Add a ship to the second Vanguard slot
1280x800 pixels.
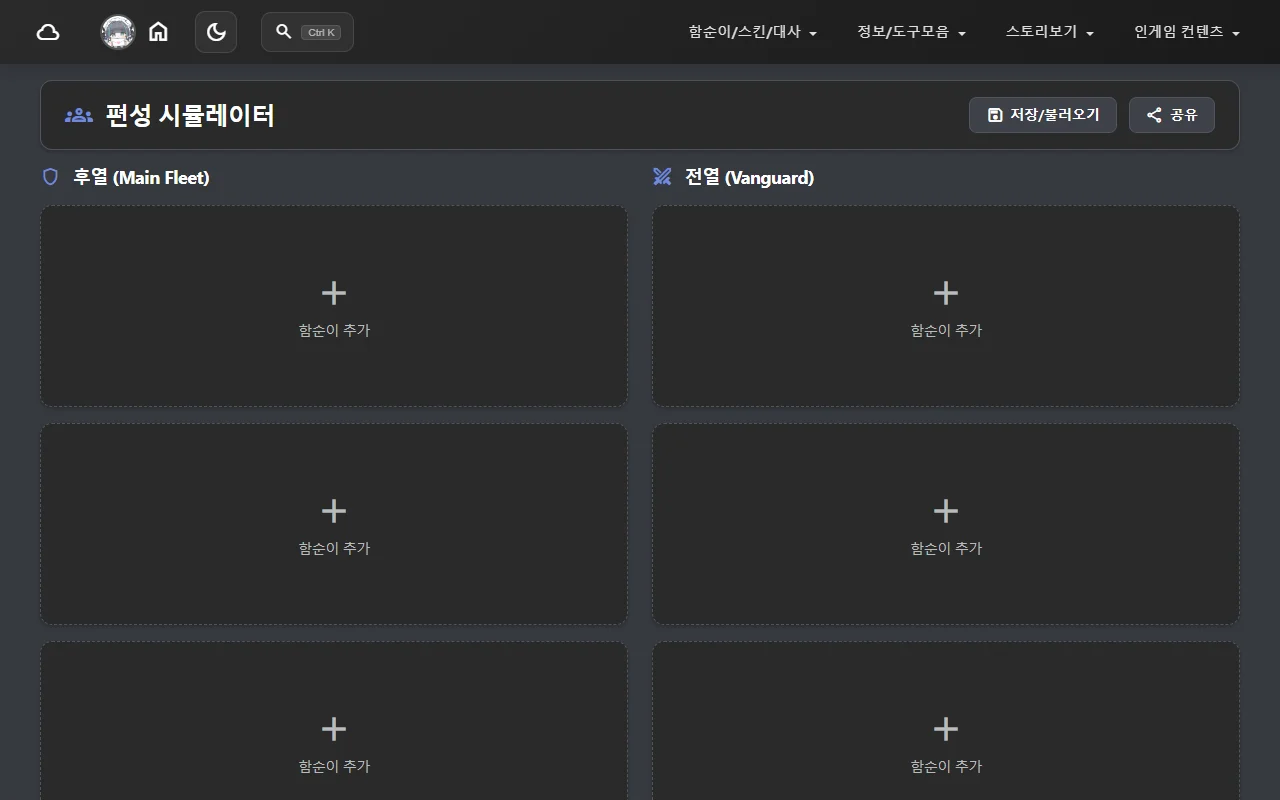[x=946, y=524]
